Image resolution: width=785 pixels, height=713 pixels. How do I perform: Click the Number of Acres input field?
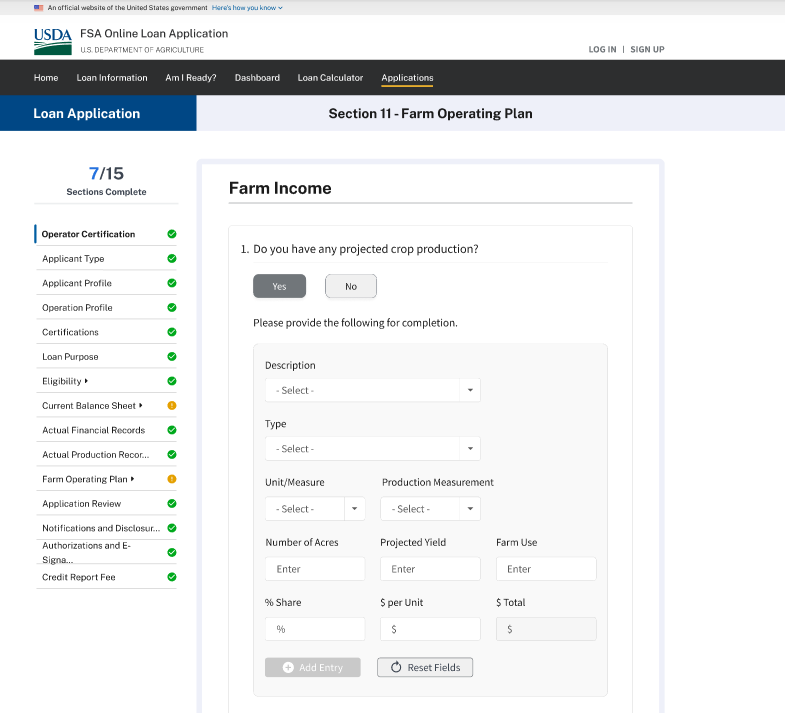click(x=314, y=569)
